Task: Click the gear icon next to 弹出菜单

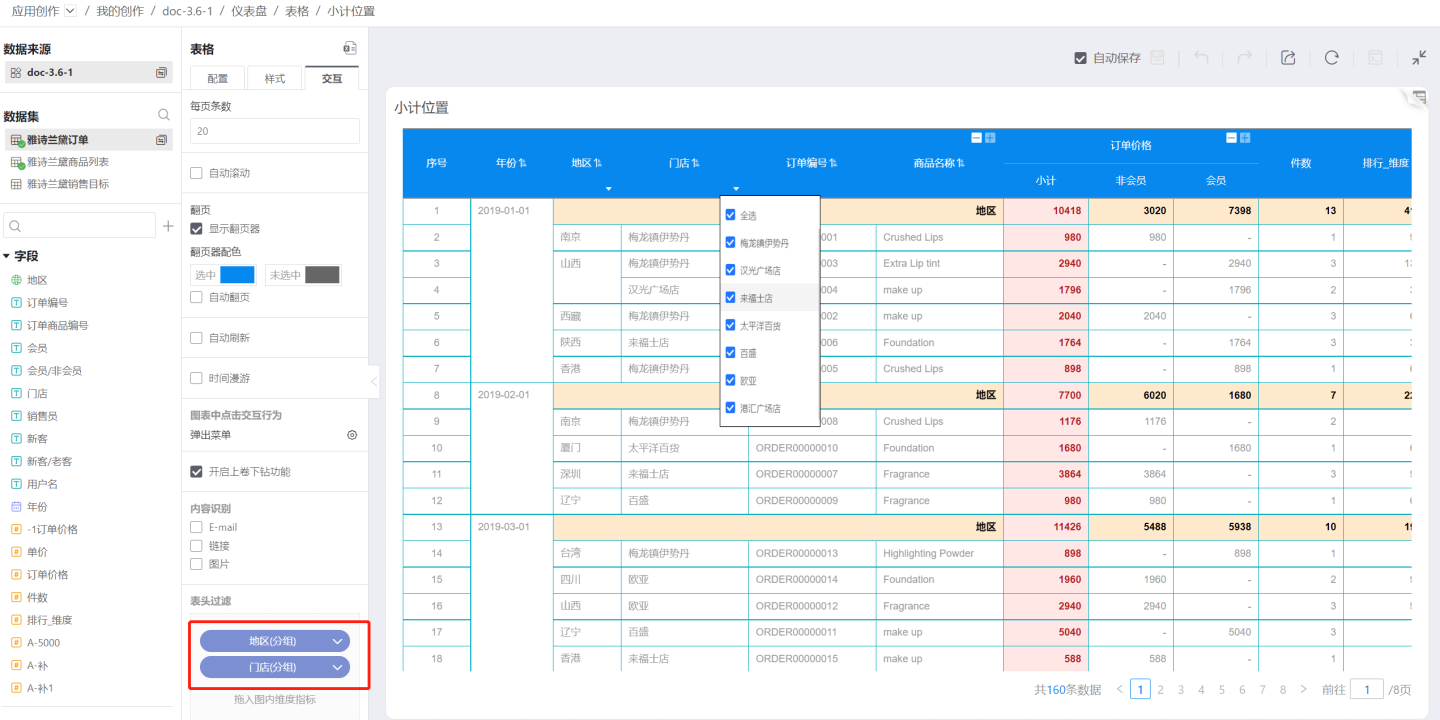Action: [x=352, y=435]
